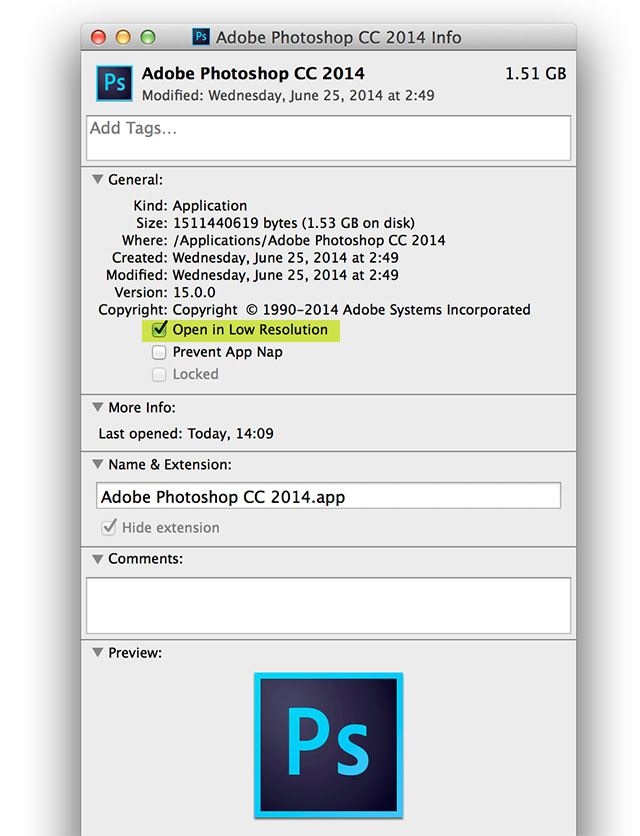Image resolution: width=640 pixels, height=836 pixels.
Task: Click the Last opened: Today, 14:09 text
Action: (x=186, y=433)
